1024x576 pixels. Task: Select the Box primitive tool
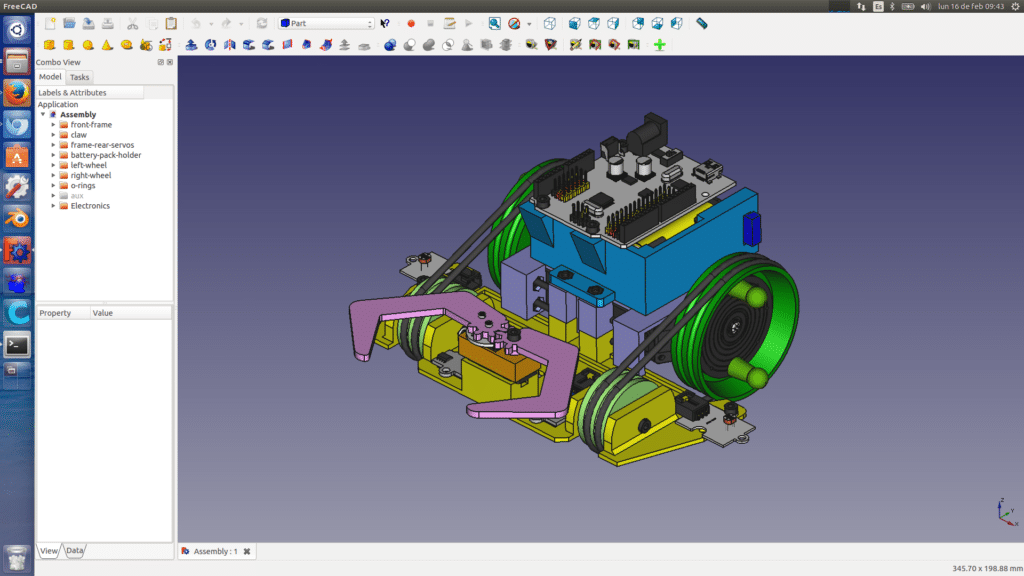[49, 44]
